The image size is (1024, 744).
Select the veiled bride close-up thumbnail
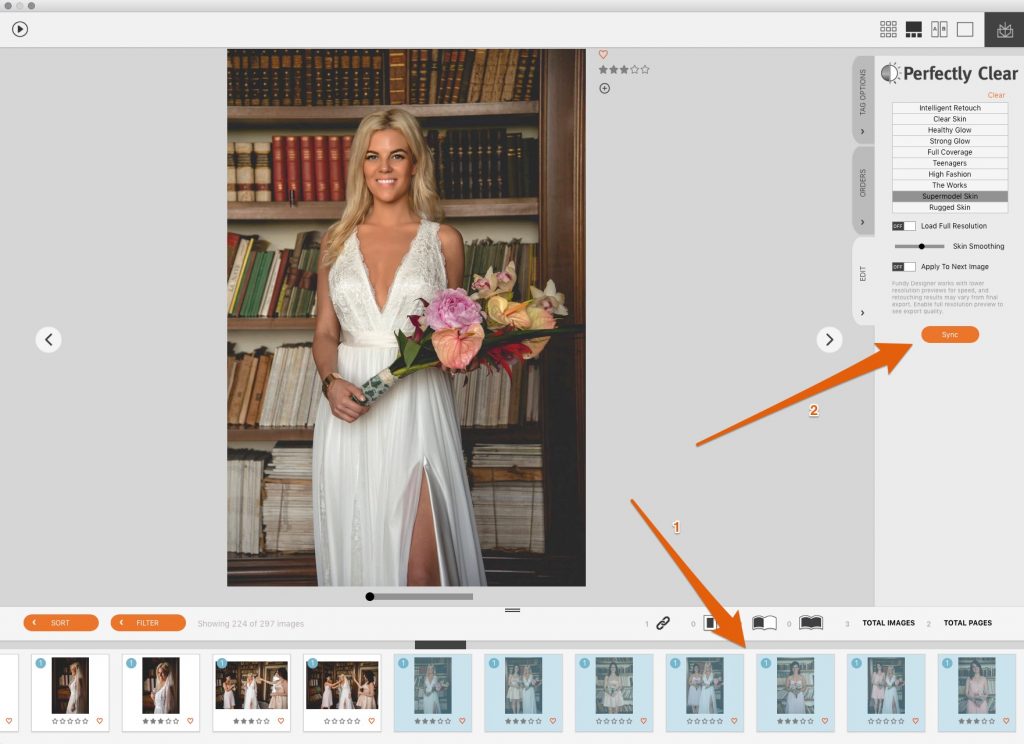(161, 692)
